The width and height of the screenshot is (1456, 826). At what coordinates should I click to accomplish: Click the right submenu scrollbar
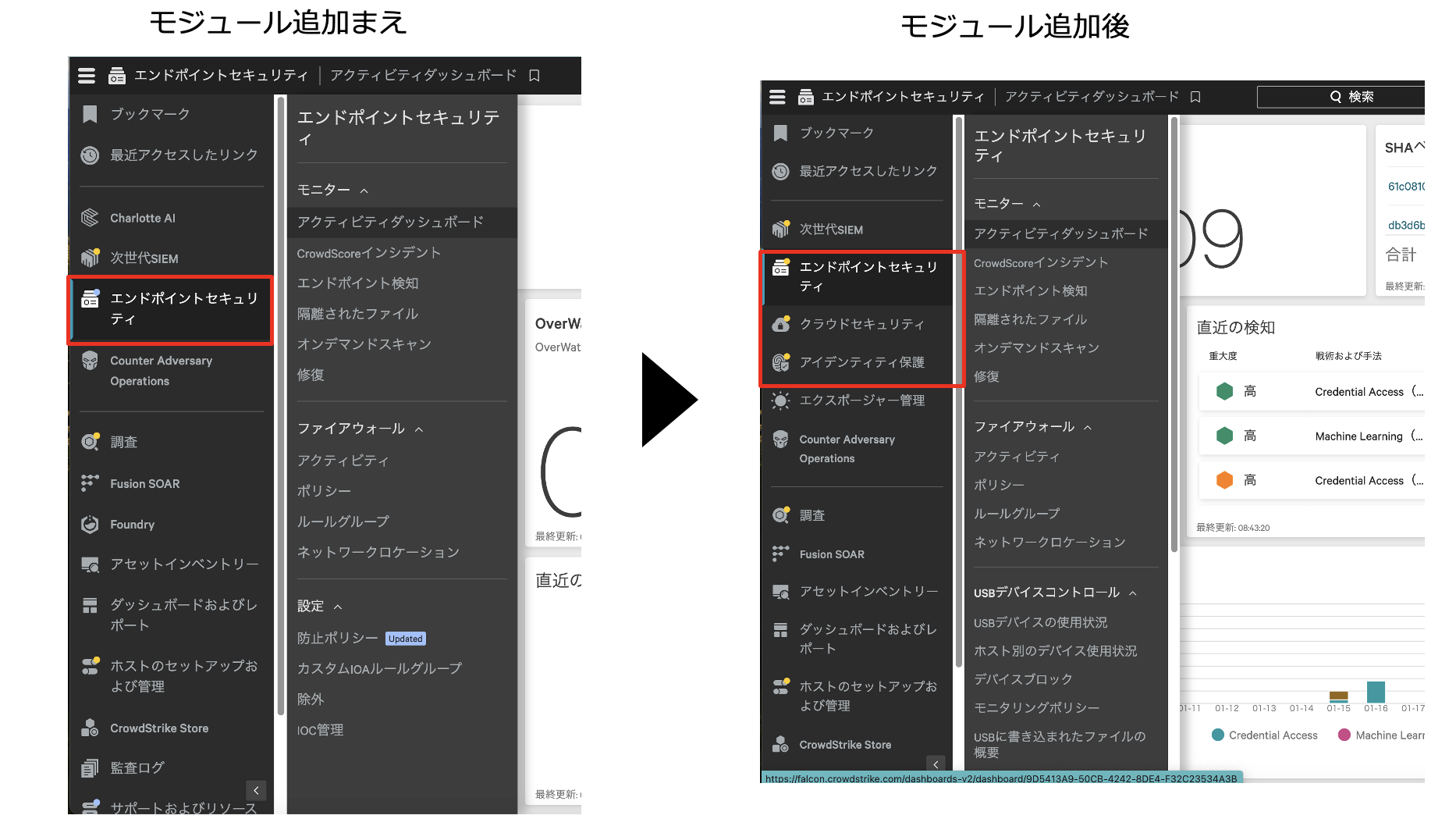tap(1174, 334)
